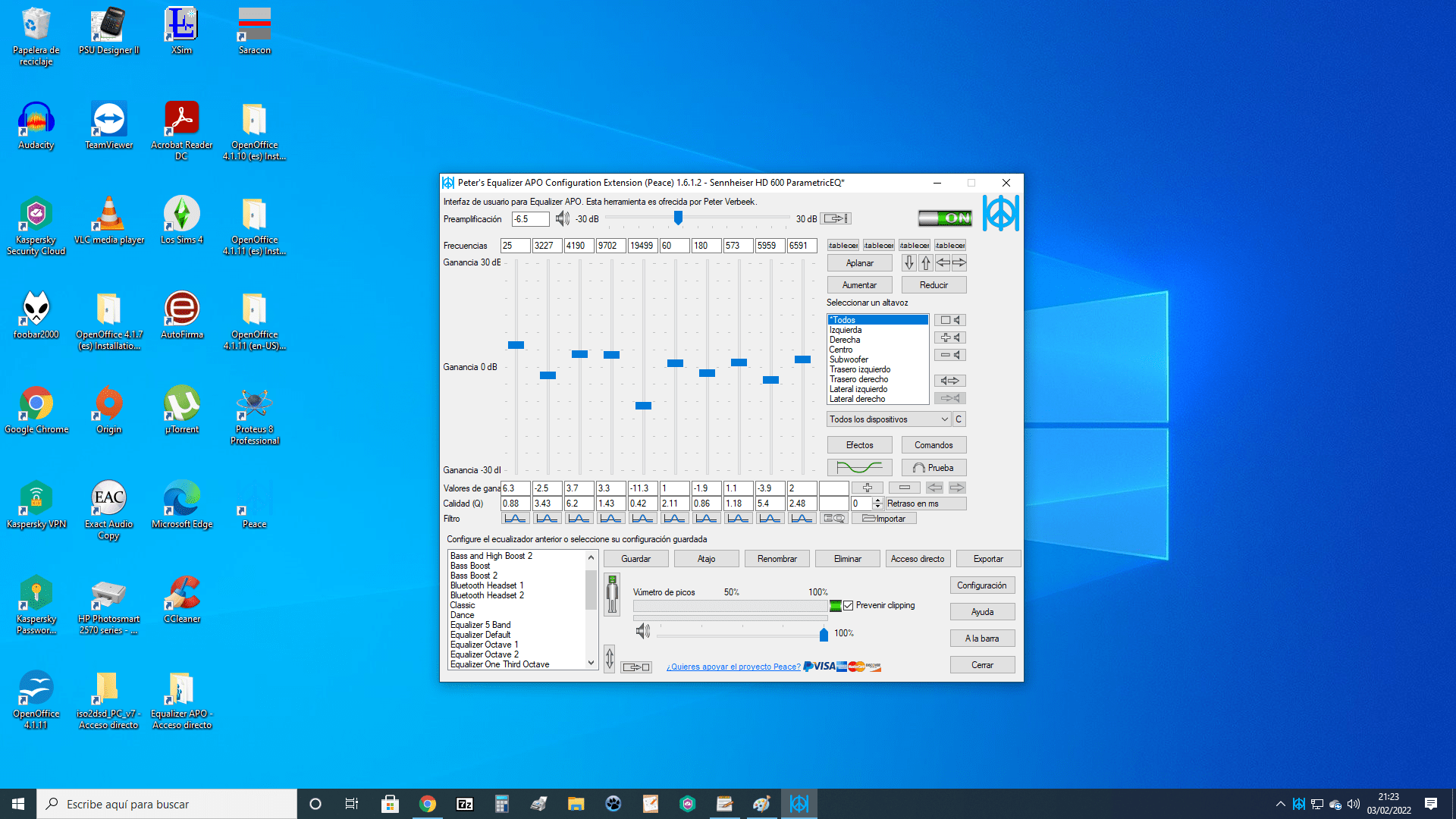Click the plus button to add band
Screen dimensions: 1456x819
(x=868, y=488)
